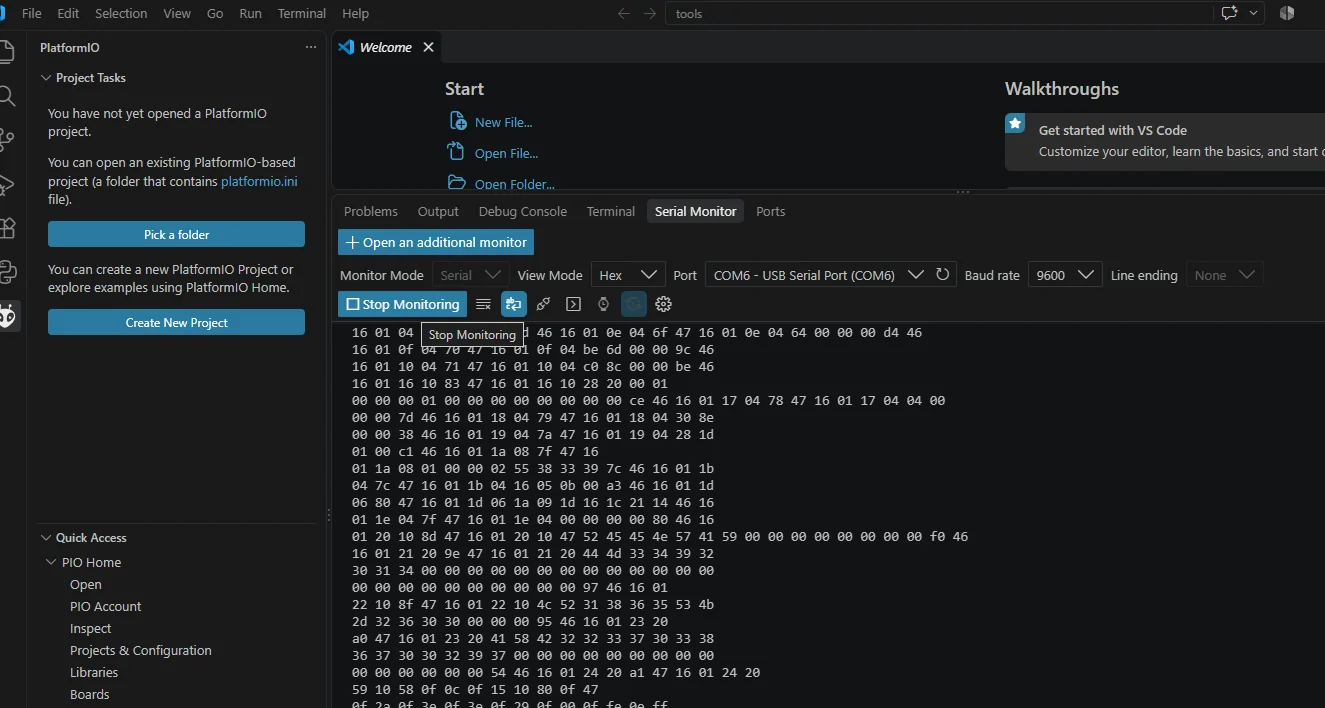Select Libraries under PIO Home

click(x=94, y=672)
